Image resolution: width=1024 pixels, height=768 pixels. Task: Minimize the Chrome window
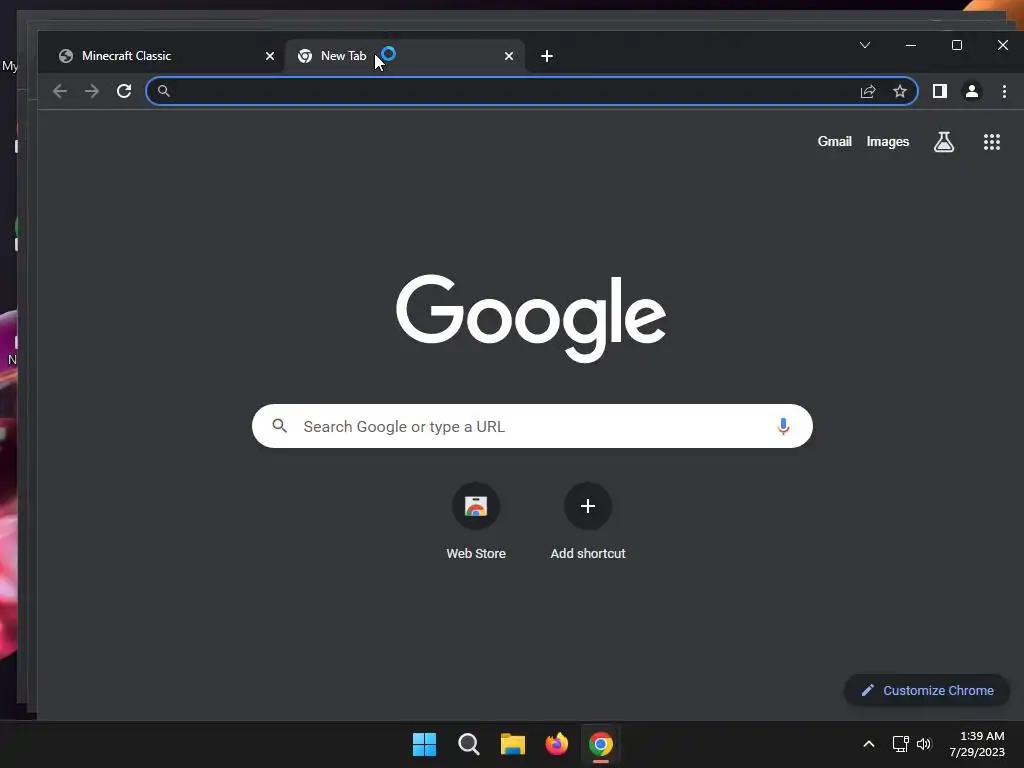[x=911, y=45]
